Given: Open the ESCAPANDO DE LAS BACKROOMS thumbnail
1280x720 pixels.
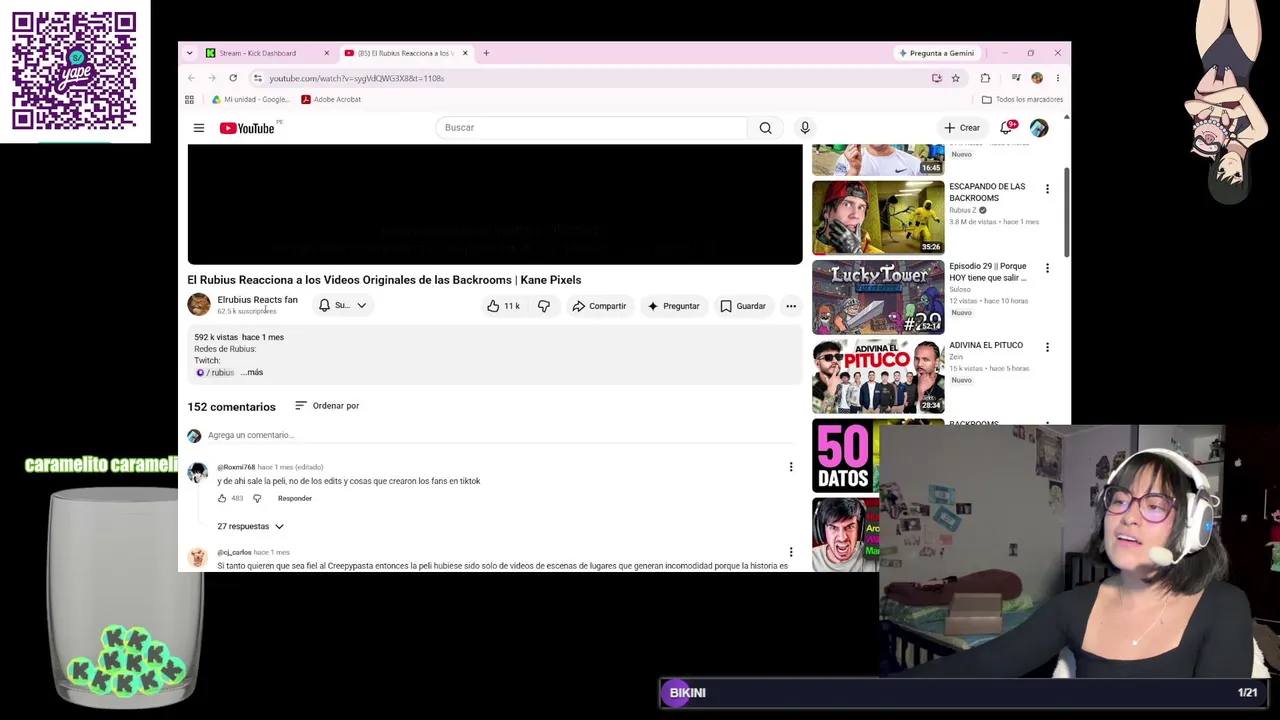Looking at the screenshot, I should click(x=878, y=218).
